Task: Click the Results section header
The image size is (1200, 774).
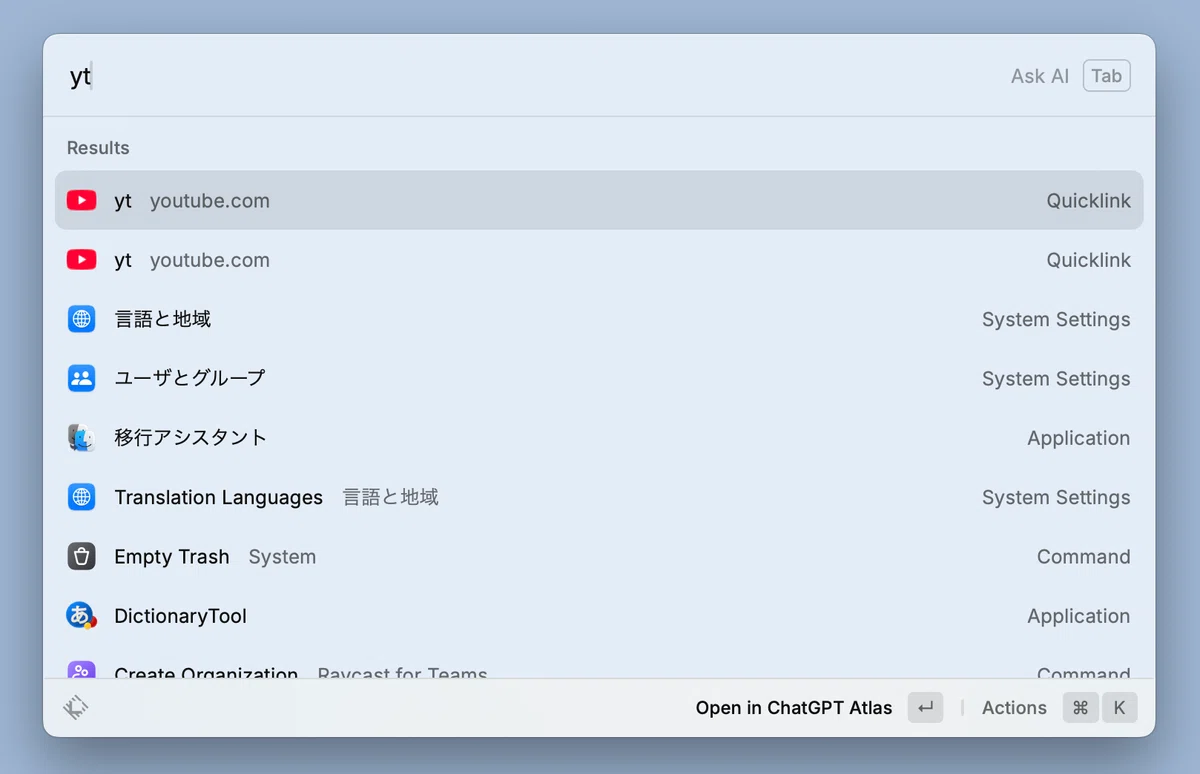Action: 98,148
